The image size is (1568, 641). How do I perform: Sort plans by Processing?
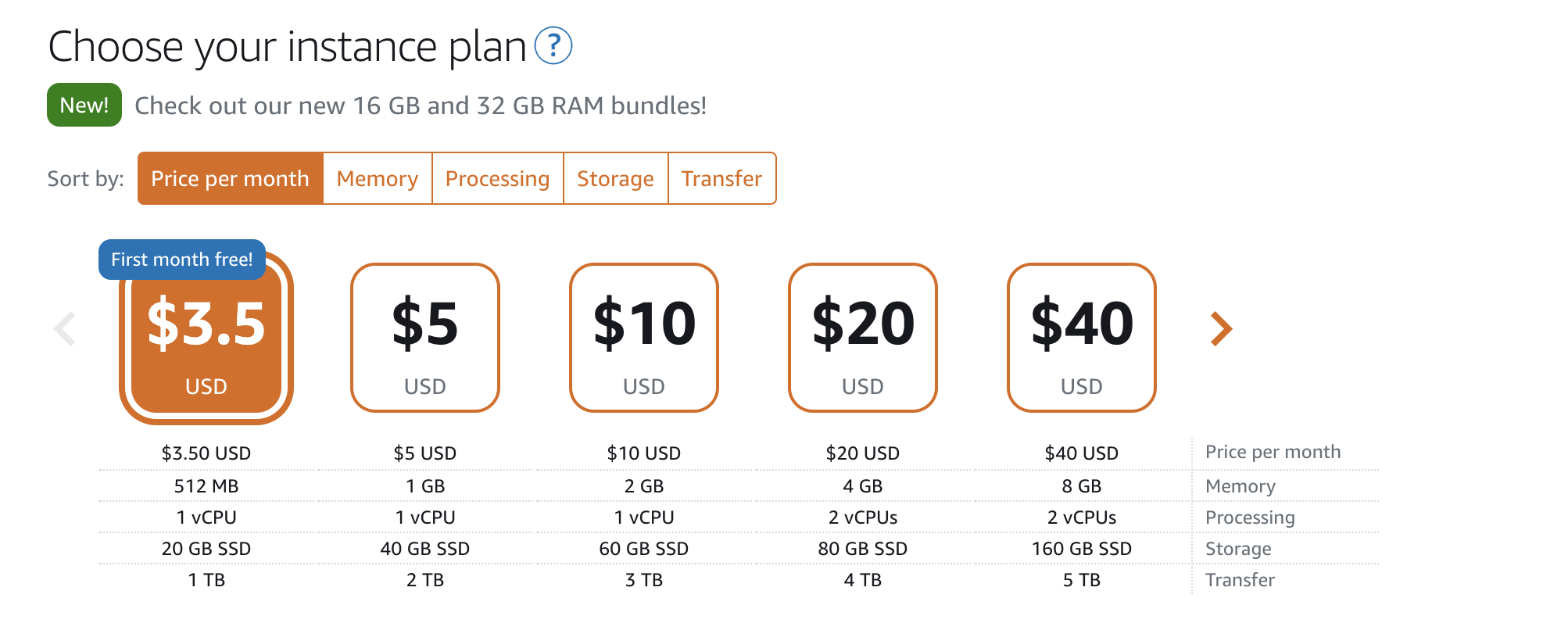[x=498, y=178]
